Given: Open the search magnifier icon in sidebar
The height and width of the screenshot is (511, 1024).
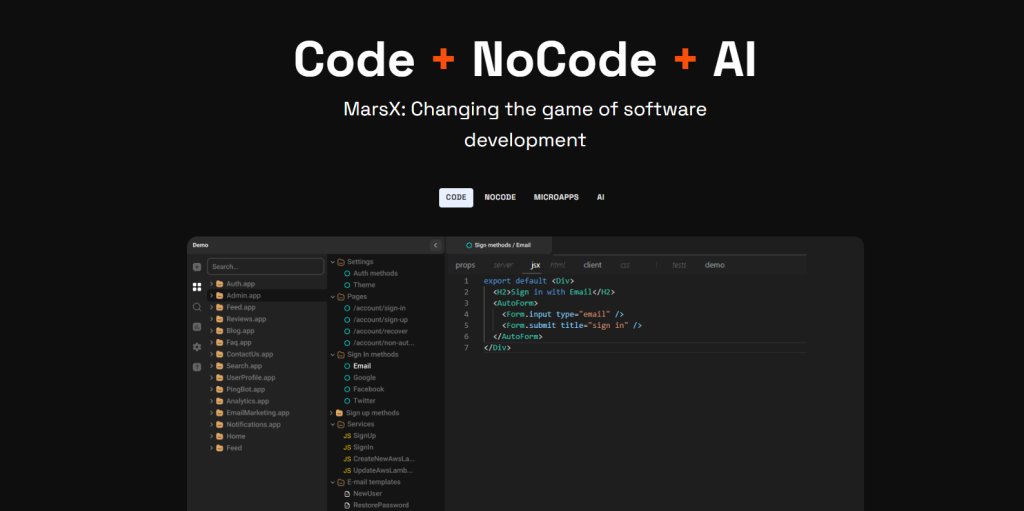Looking at the screenshot, I should pos(197,307).
